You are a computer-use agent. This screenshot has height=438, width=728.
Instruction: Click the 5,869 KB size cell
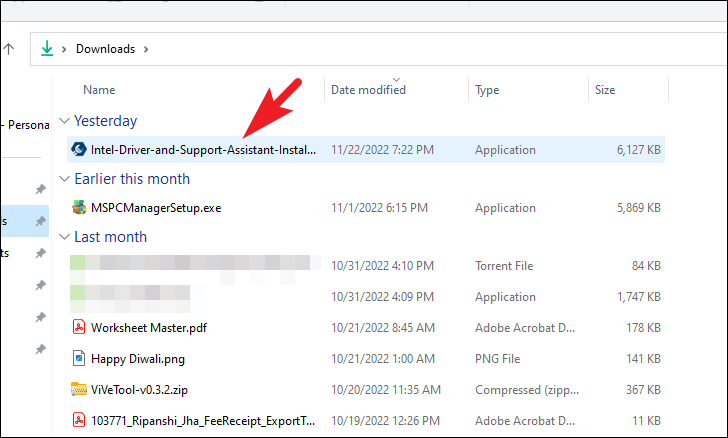[638, 208]
